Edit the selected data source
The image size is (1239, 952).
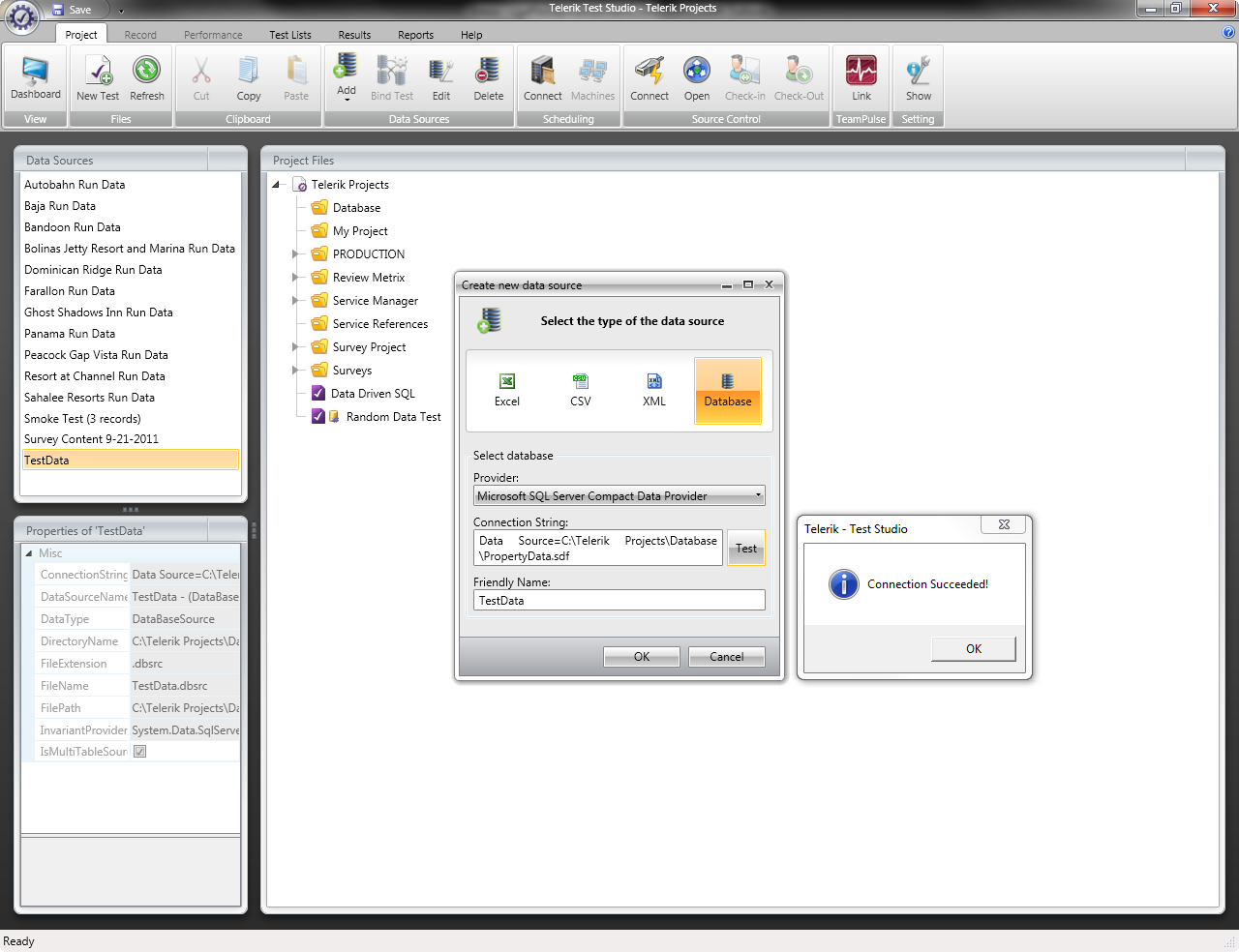coord(441,78)
